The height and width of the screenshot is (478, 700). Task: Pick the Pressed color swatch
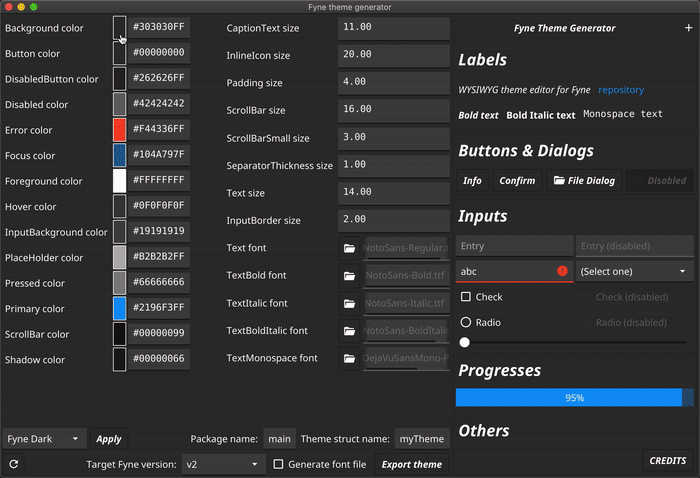click(x=119, y=282)
